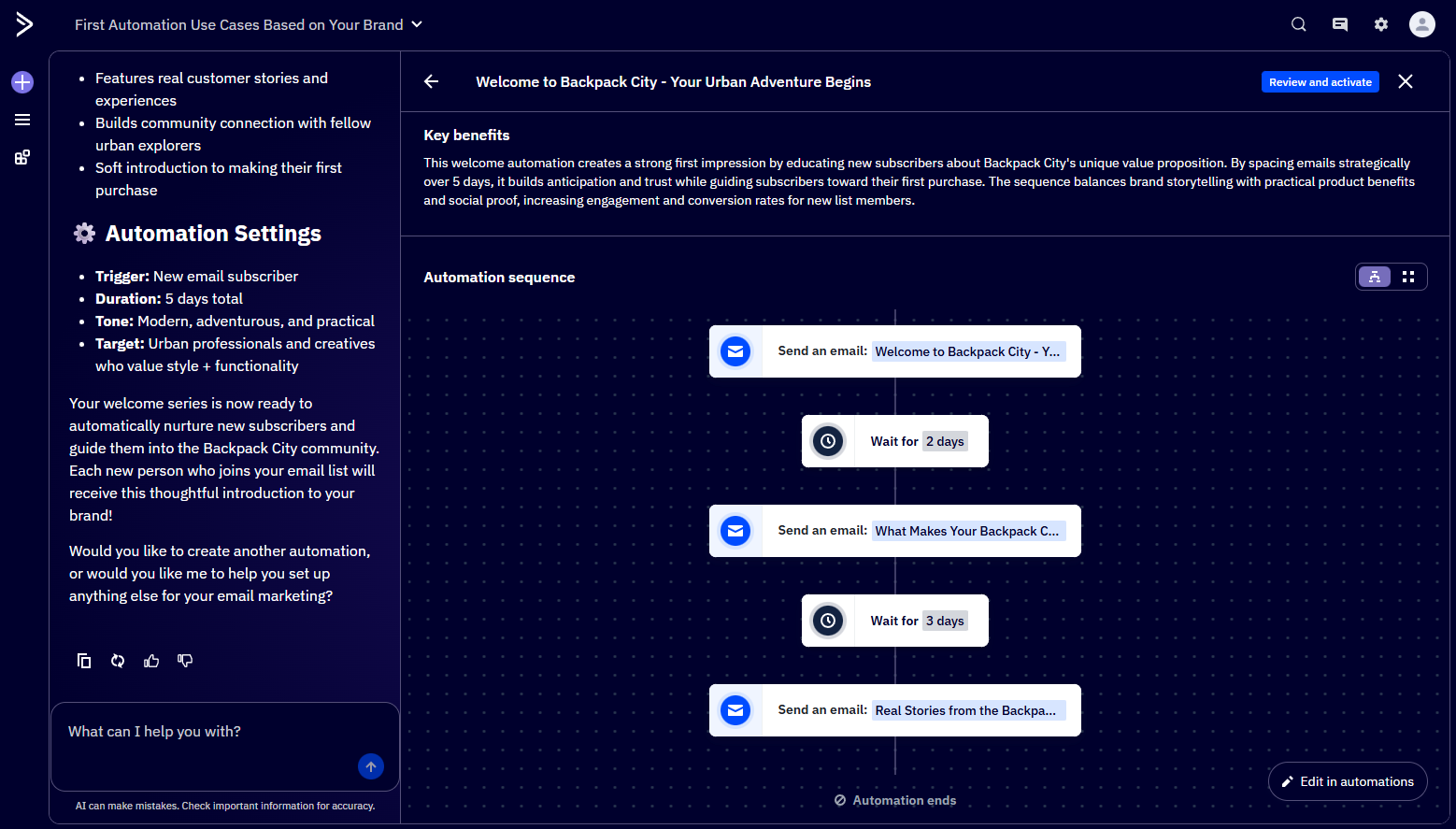Viewport: 1456px width, 829px height.
Task: Expand the First Automation Use Cases title dropdown
Action: pyautogui.click(x=417, y=24)
